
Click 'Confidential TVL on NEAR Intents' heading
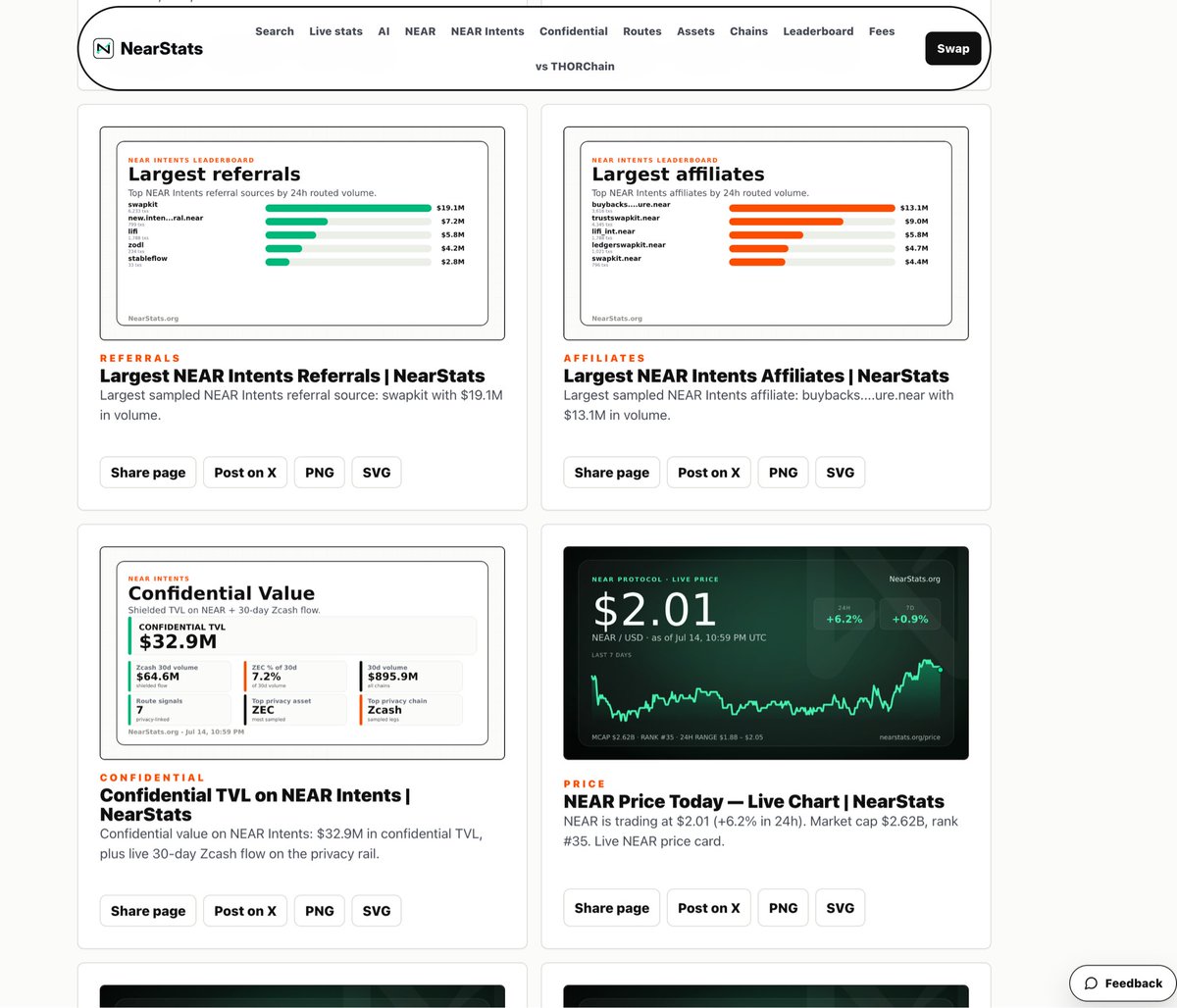[x=255, y=805]
